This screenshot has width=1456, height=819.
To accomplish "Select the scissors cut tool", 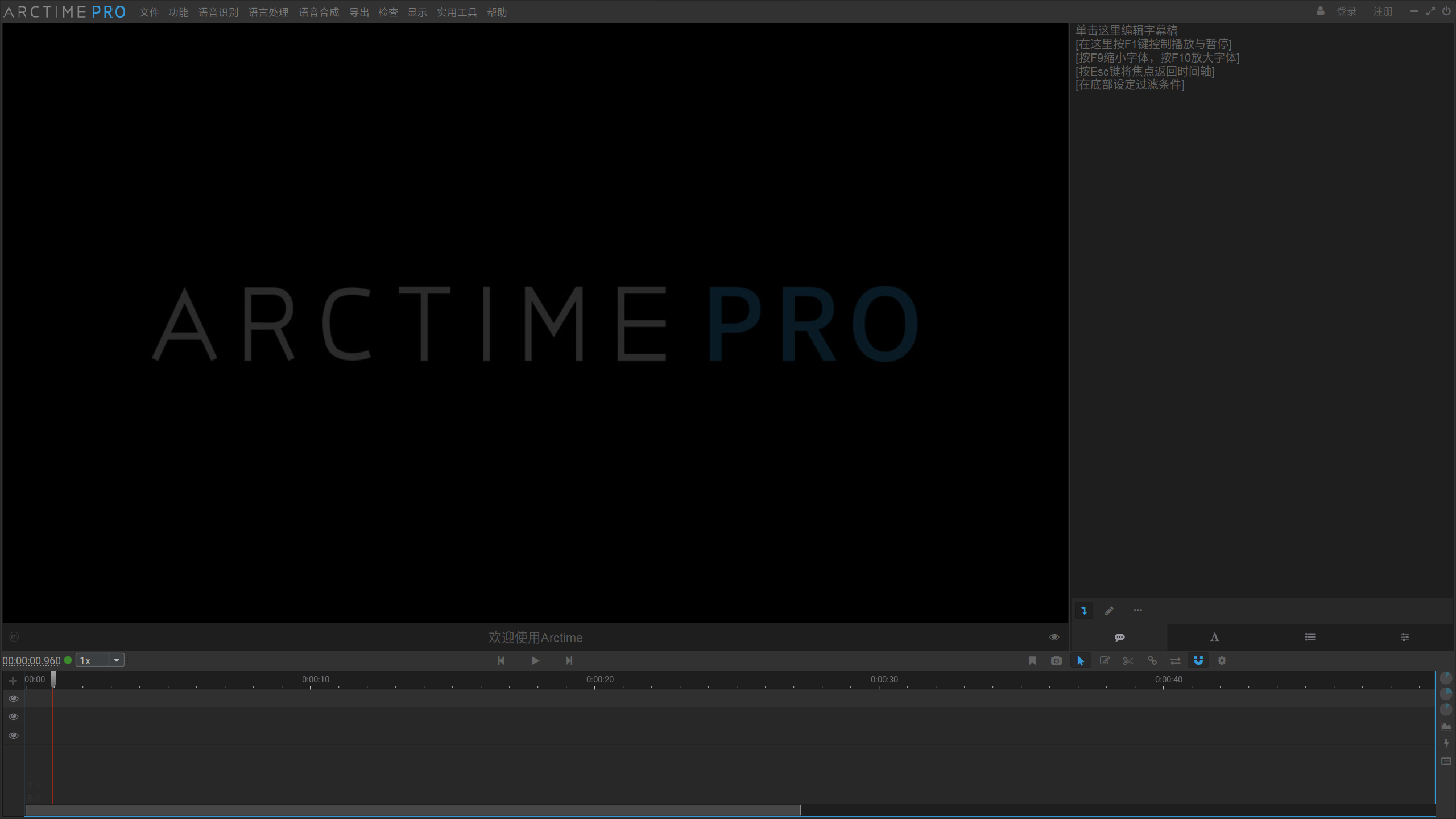I will (x=1128, y=660).
